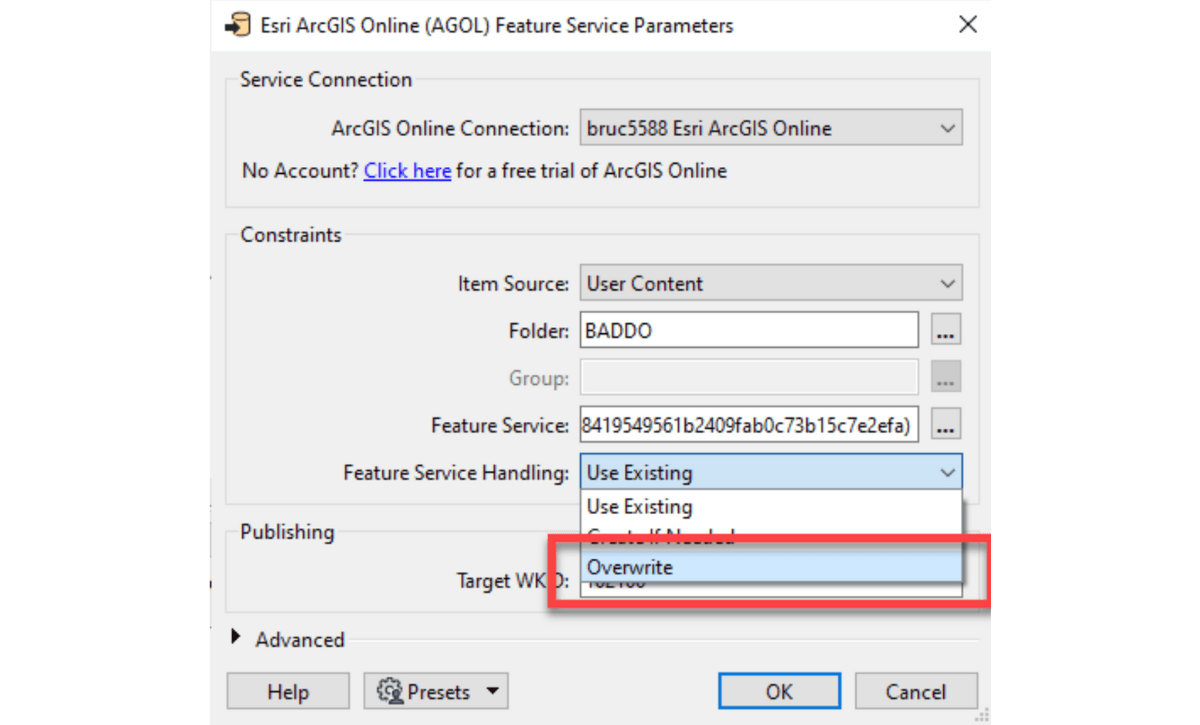Image resolution: width=1200 pixels, height=725 pixels.
Task: Click the Feature Service ID text field
Action: click(x=749, y=424)
